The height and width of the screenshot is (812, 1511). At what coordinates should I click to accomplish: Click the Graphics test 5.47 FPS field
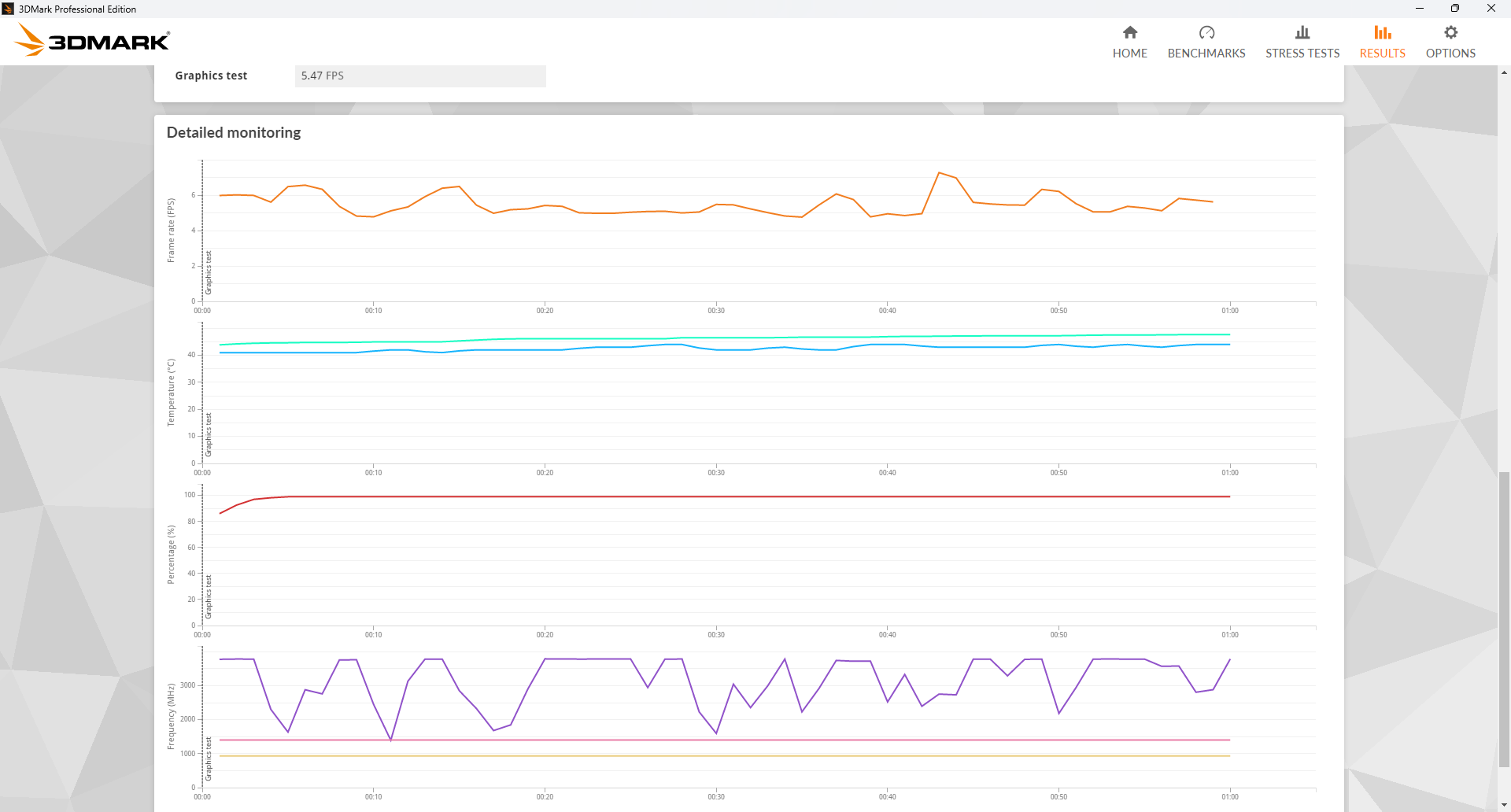pos(419,76)
